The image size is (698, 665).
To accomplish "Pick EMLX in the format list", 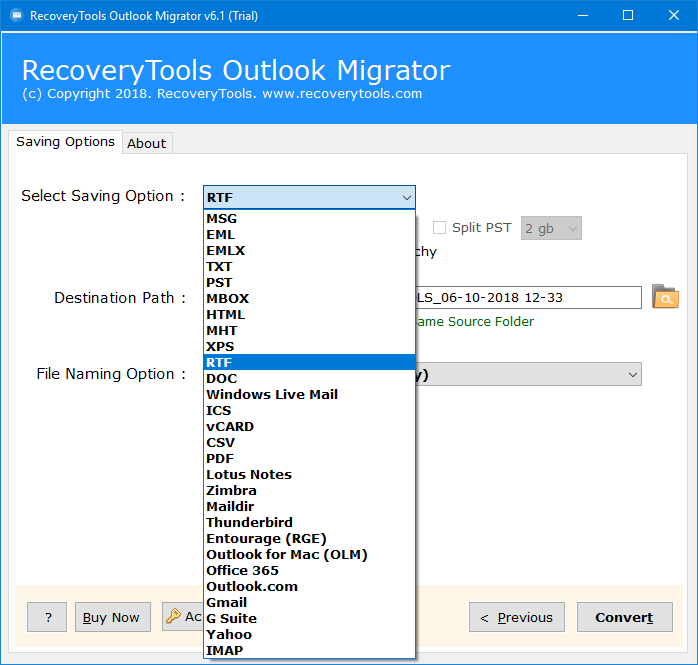I will click(309, 251).
